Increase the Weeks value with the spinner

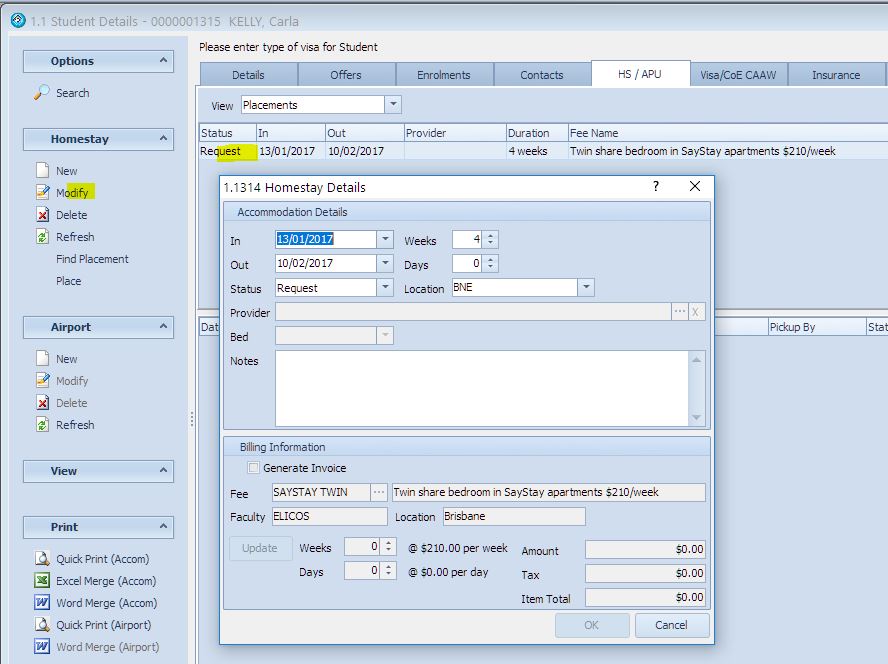pos(490,236)
